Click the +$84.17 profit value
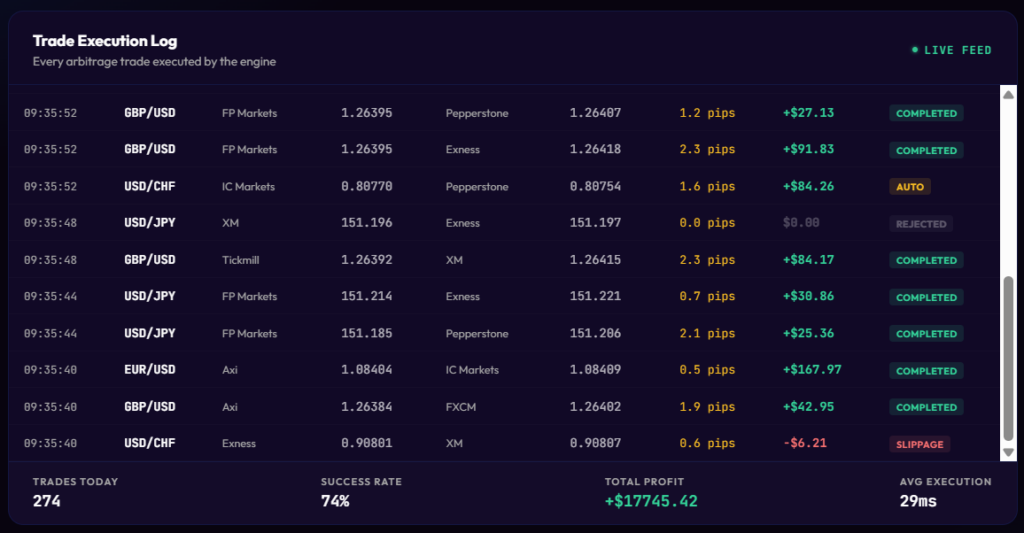The width and height of the screenshot is (1024, 533). coord(808,260)
